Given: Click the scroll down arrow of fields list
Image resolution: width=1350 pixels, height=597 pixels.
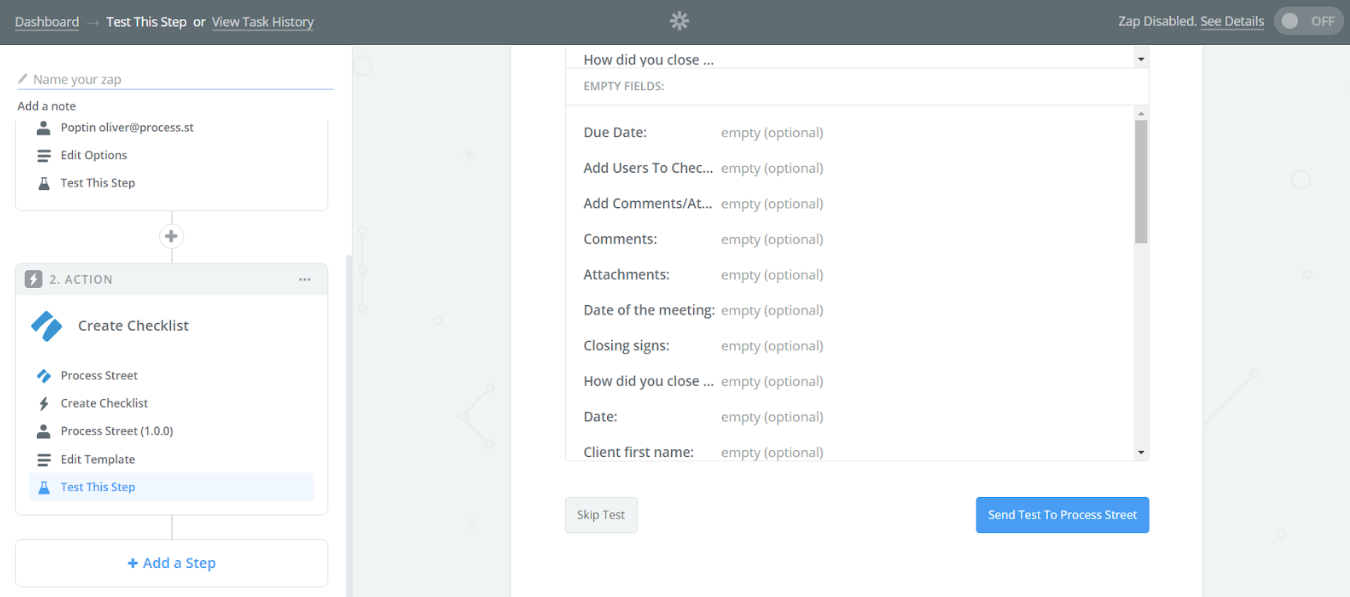Looking at the screenshot, I should (x=1141, y=453).
